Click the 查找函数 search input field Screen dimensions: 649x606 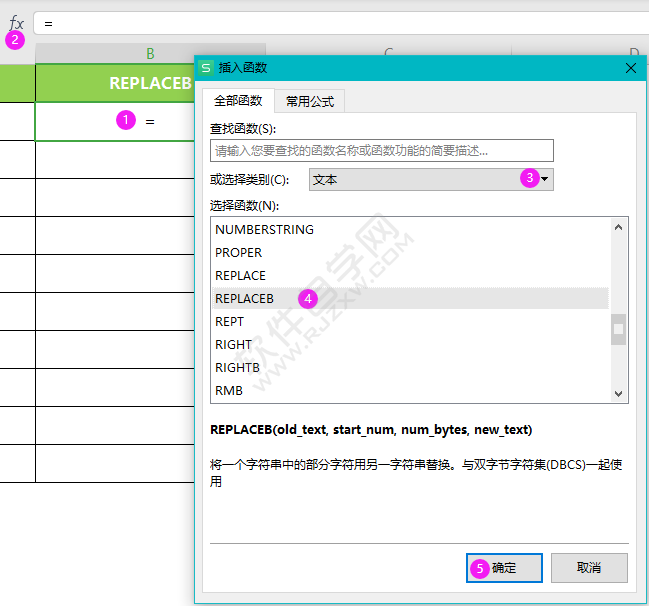[382, 151]
